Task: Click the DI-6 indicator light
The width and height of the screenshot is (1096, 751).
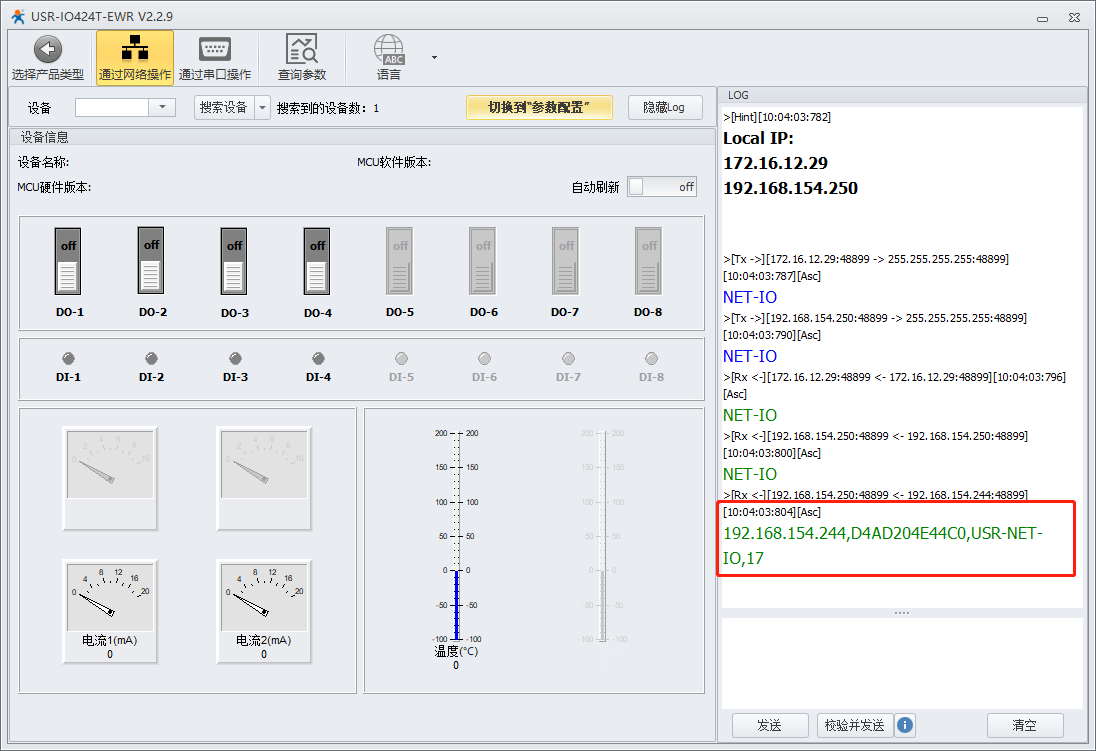Action: coord(484,359)
